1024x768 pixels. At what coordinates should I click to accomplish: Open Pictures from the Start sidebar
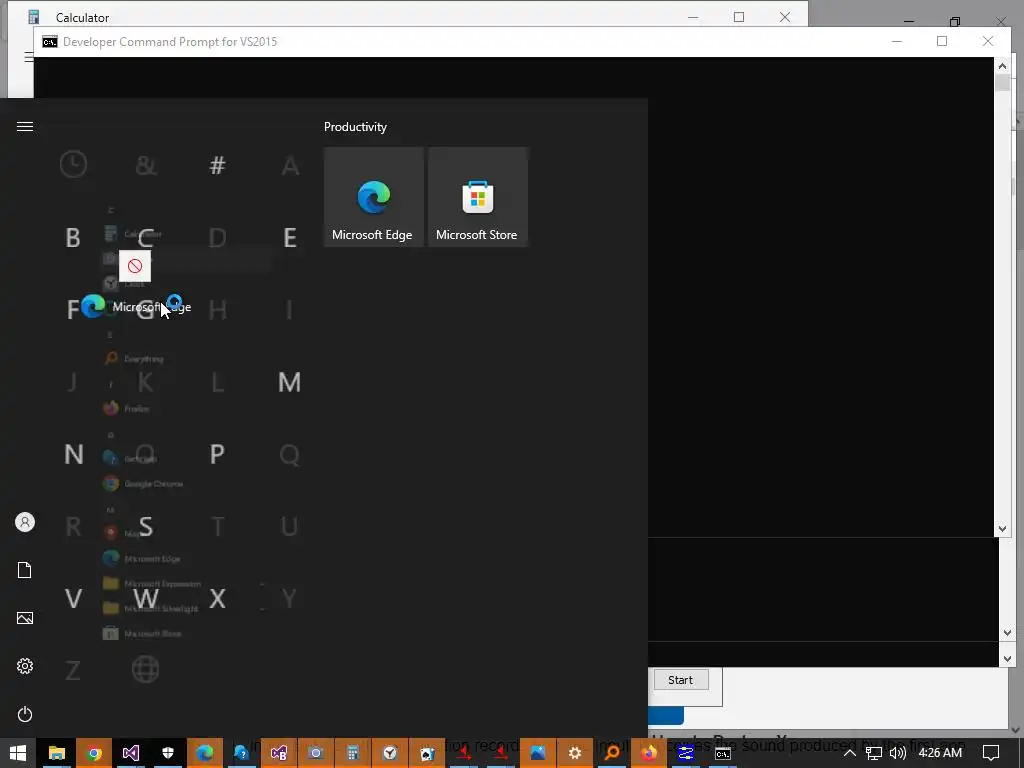coord(25,618)
